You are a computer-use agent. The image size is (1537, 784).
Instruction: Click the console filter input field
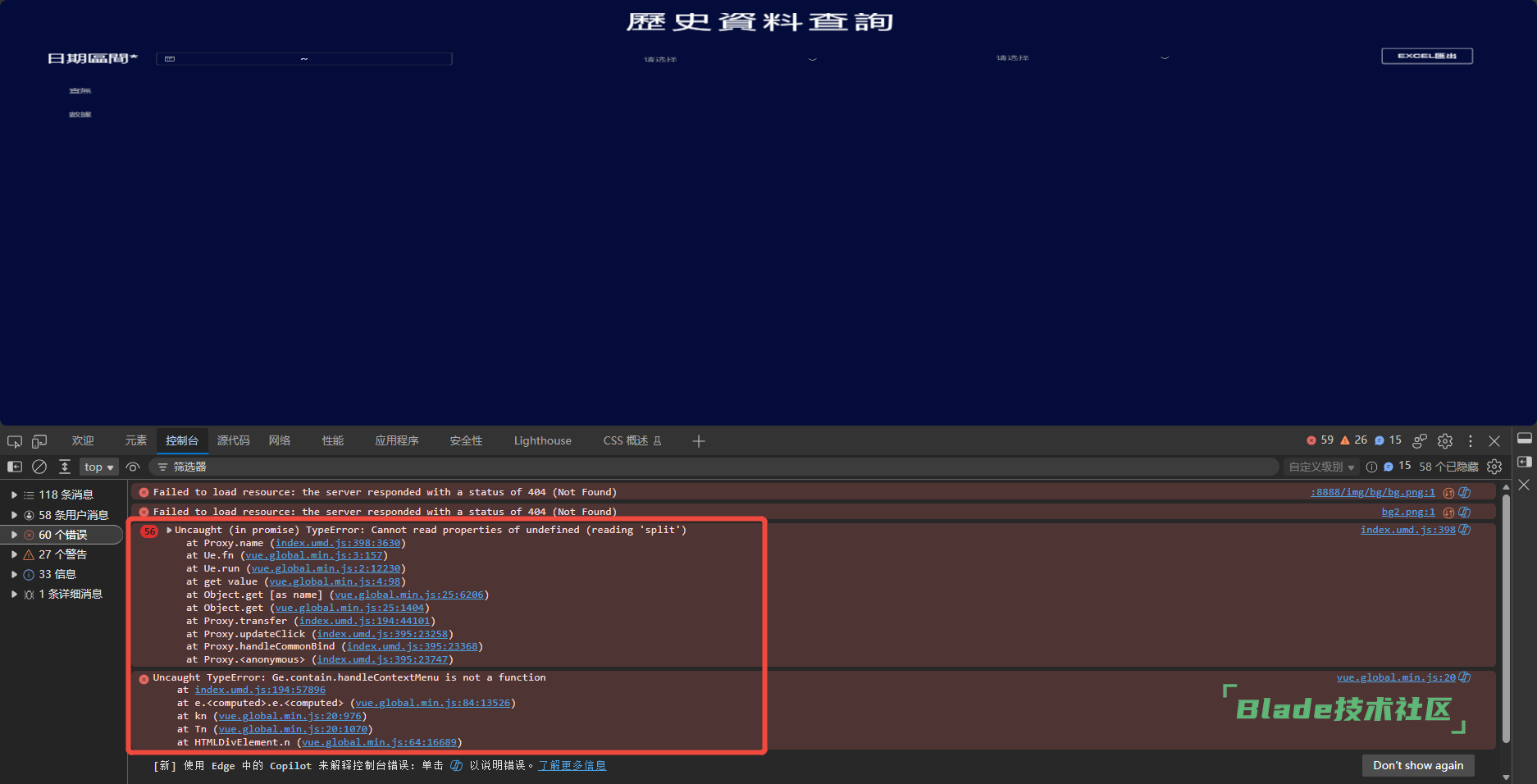tap(714, 467)
